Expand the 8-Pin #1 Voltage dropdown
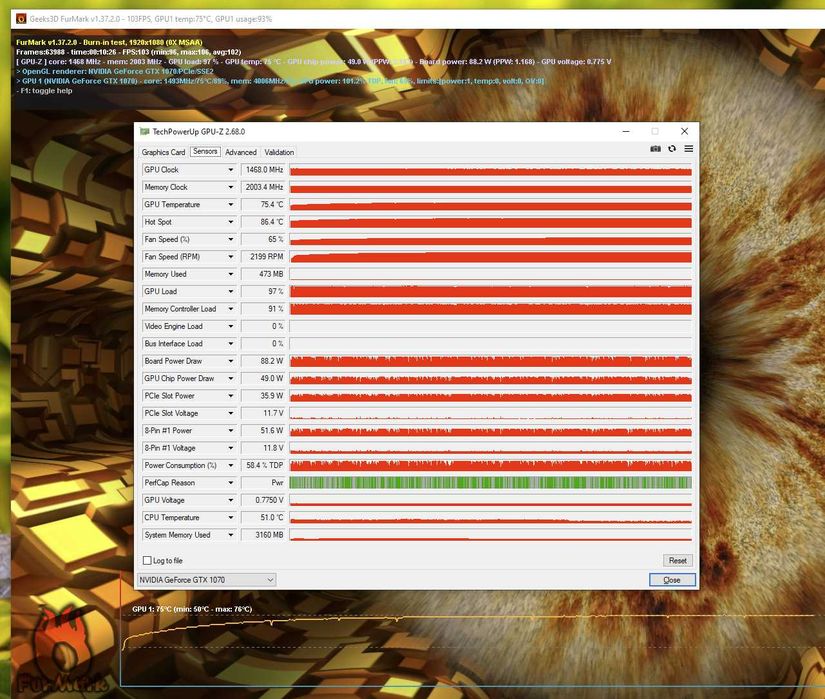Viewport: 825px width, 699px height. coord(230,448)
